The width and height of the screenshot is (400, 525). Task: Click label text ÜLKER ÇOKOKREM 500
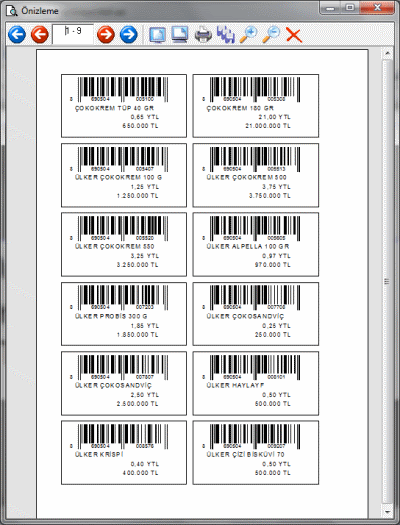[x=246, y=177]
